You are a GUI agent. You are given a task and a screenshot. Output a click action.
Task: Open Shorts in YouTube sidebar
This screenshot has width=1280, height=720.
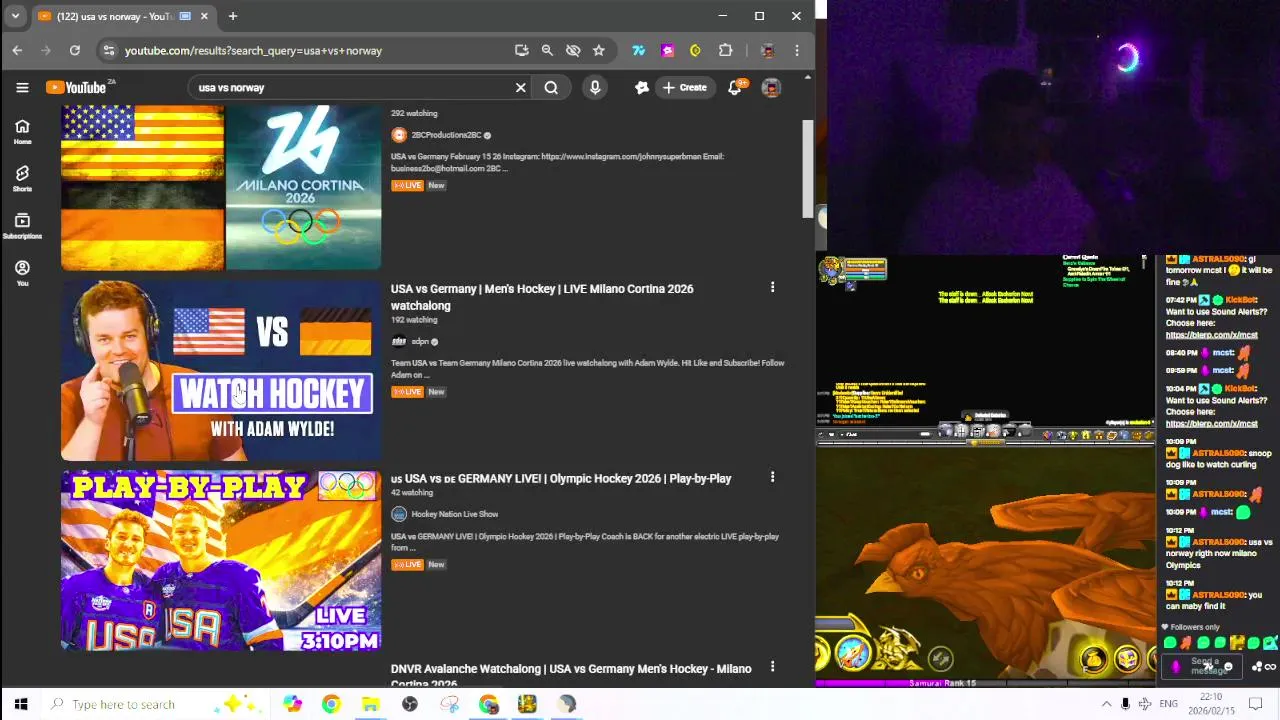point(22,178)
